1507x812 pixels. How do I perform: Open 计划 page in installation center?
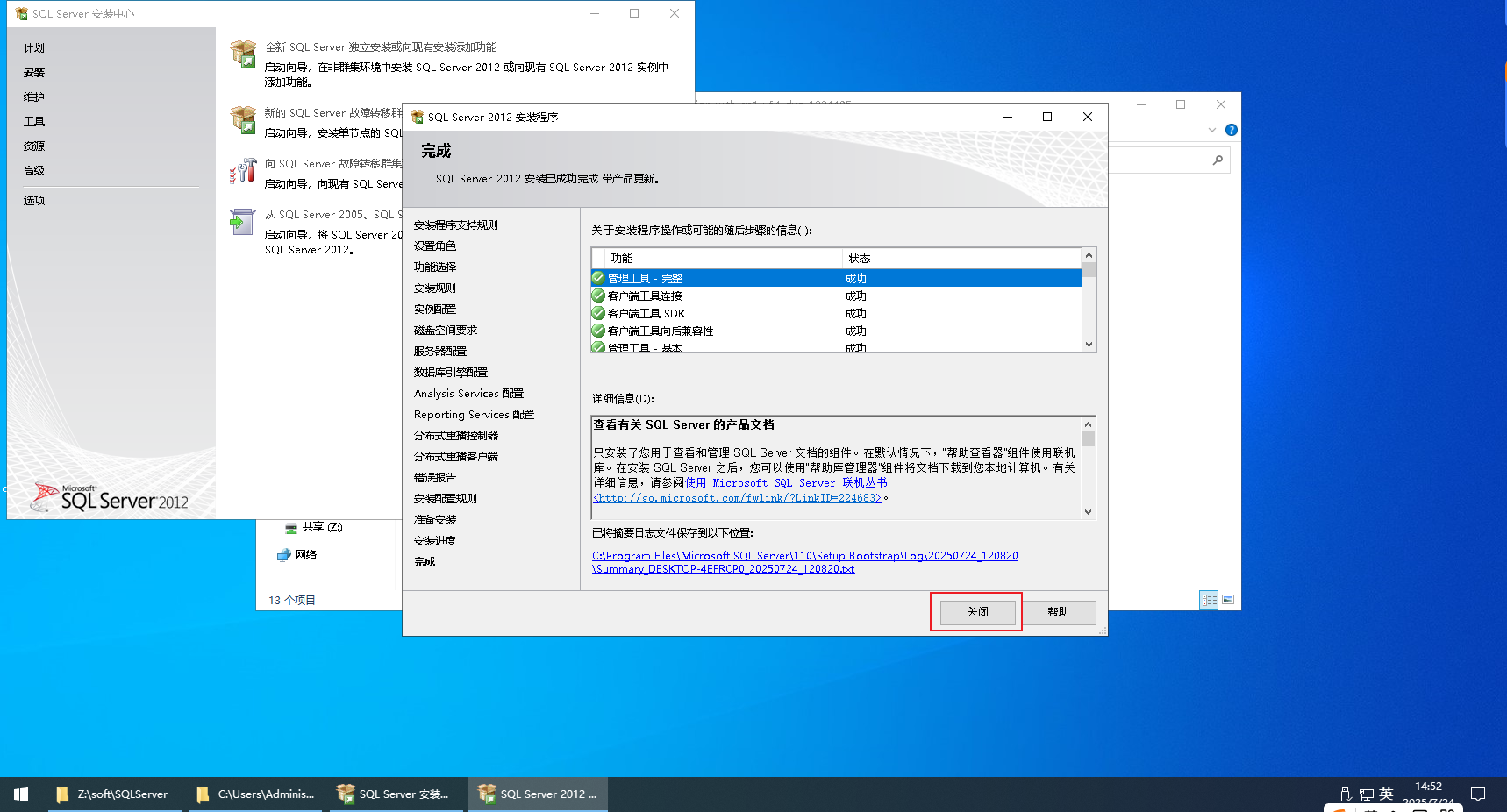(34, 48)
